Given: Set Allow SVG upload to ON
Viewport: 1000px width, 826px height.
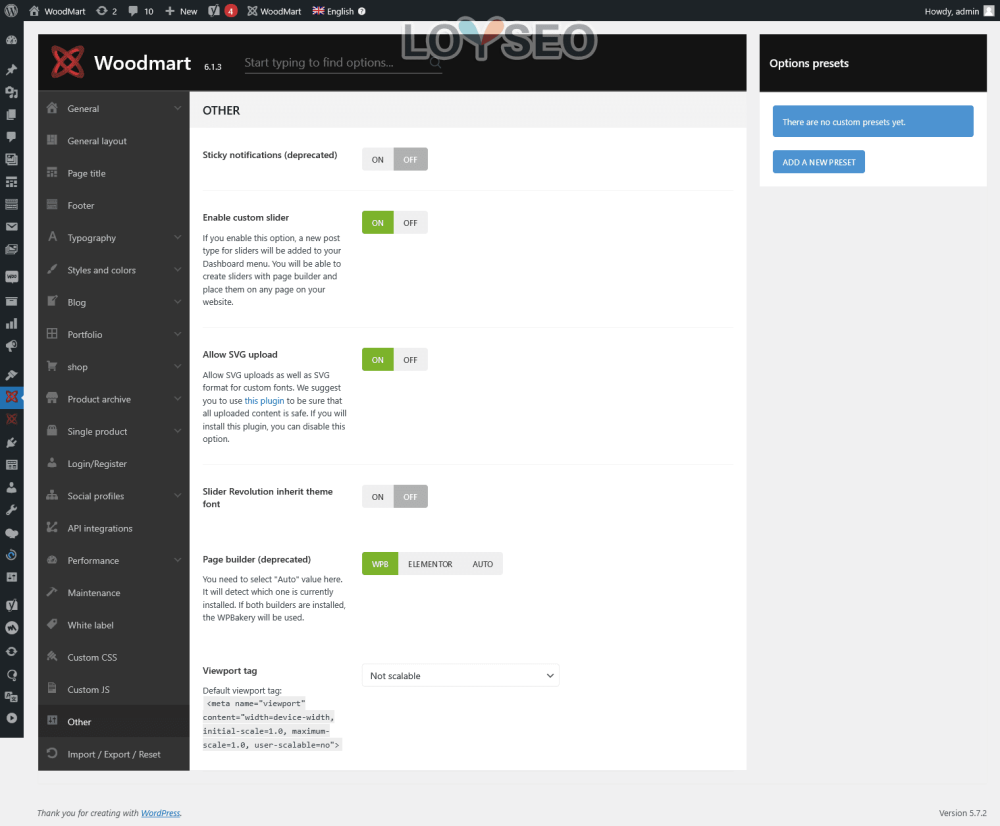Looking at the screenshot, I should coord(378,360).
